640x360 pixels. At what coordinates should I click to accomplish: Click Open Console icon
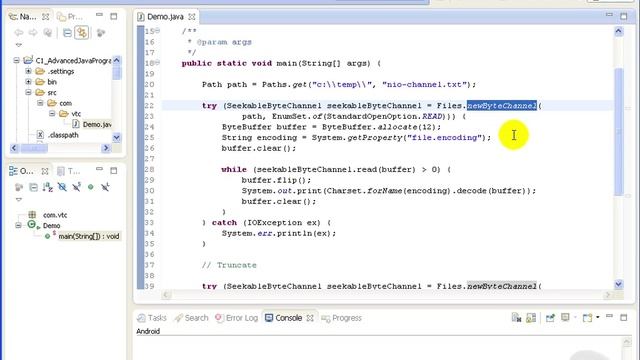click(x=587, y=318)
